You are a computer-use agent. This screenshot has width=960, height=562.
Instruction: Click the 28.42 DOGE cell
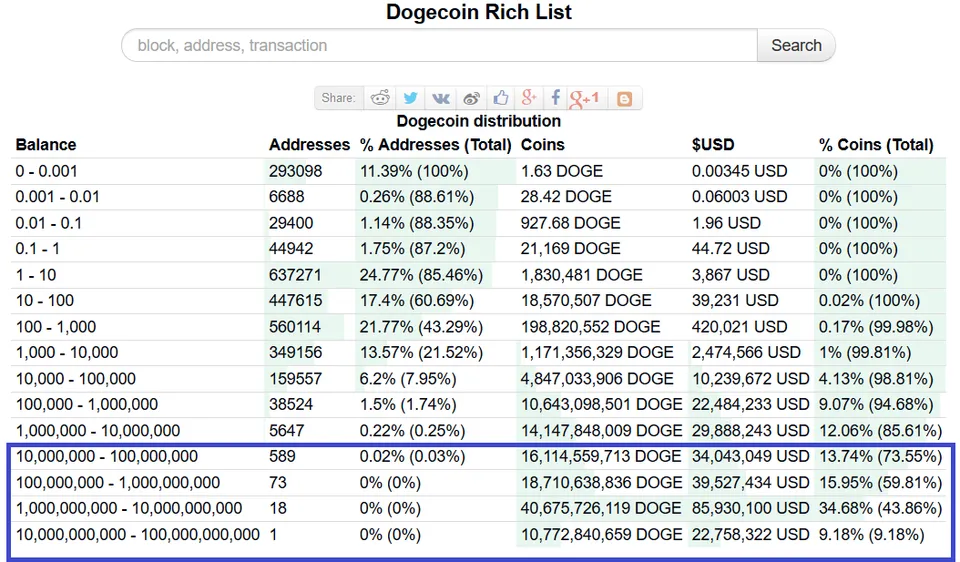click(x=566, y=197)
